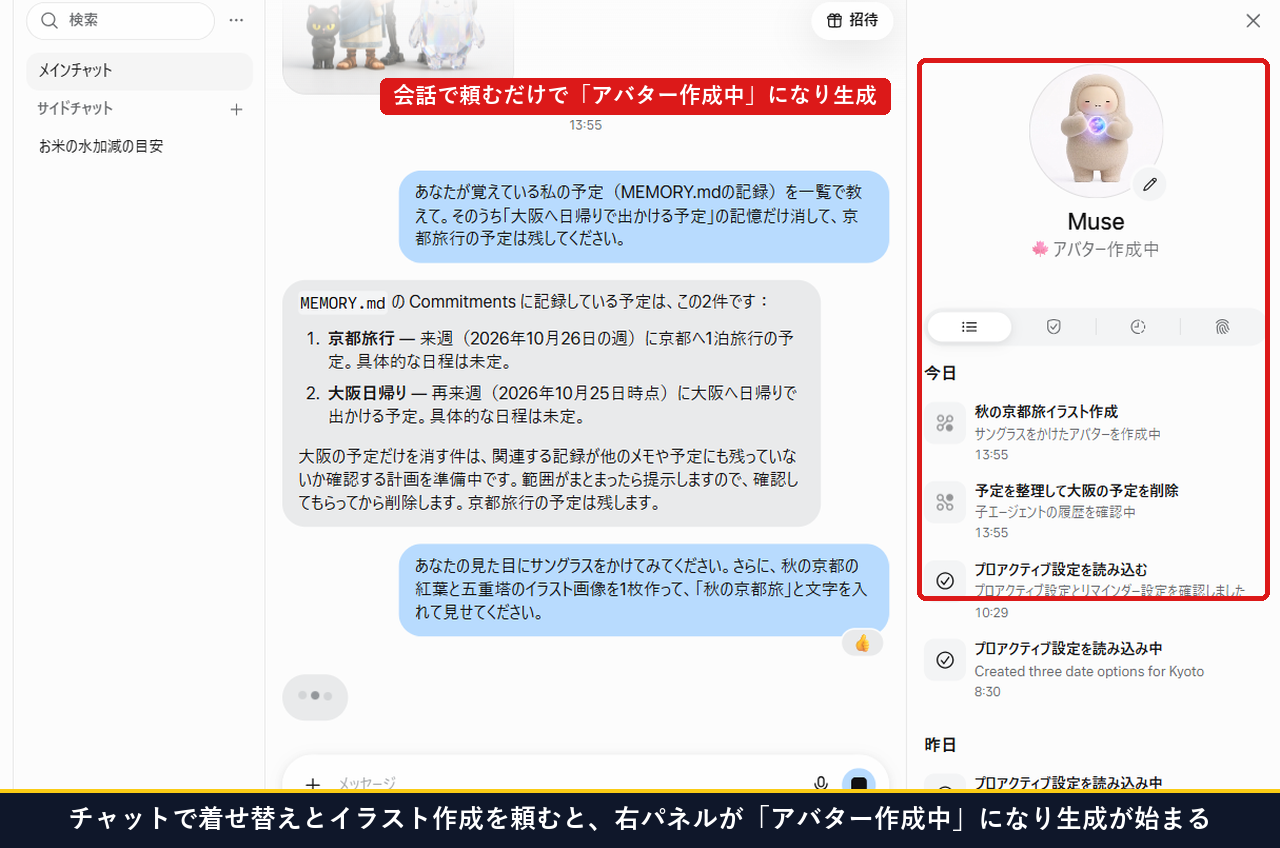
Task: Click the microphone voice input icon
Action: (821, 785)
